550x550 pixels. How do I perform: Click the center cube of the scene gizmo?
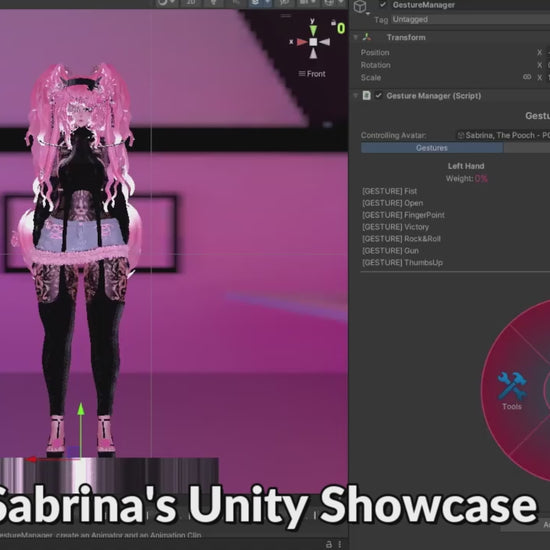(313, 42)
